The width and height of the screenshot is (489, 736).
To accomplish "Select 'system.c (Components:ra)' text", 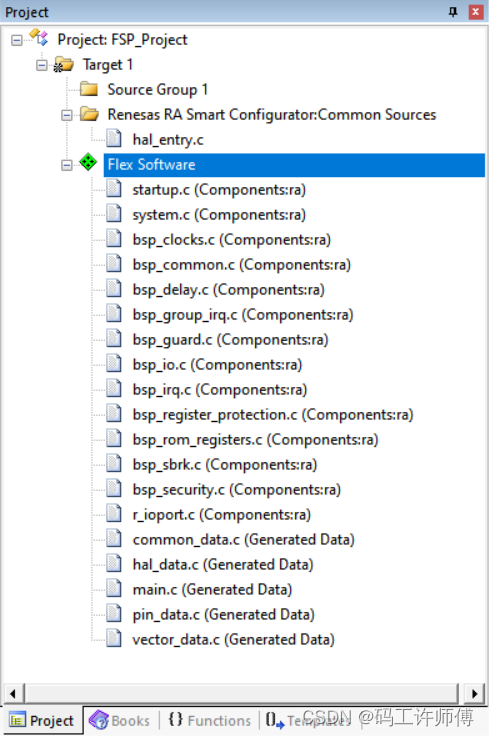I will (x=219, y=215).
